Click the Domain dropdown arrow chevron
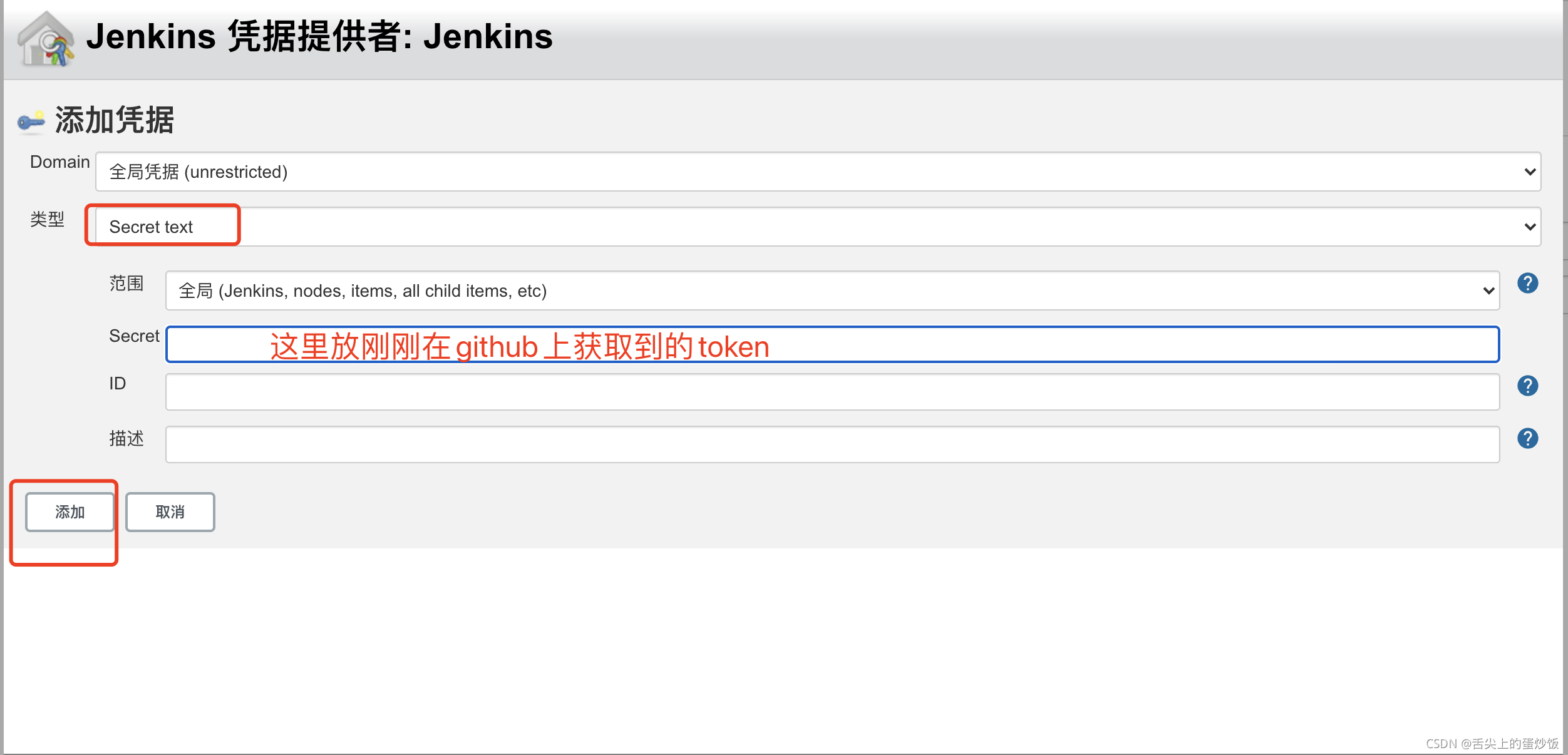 1530,172
